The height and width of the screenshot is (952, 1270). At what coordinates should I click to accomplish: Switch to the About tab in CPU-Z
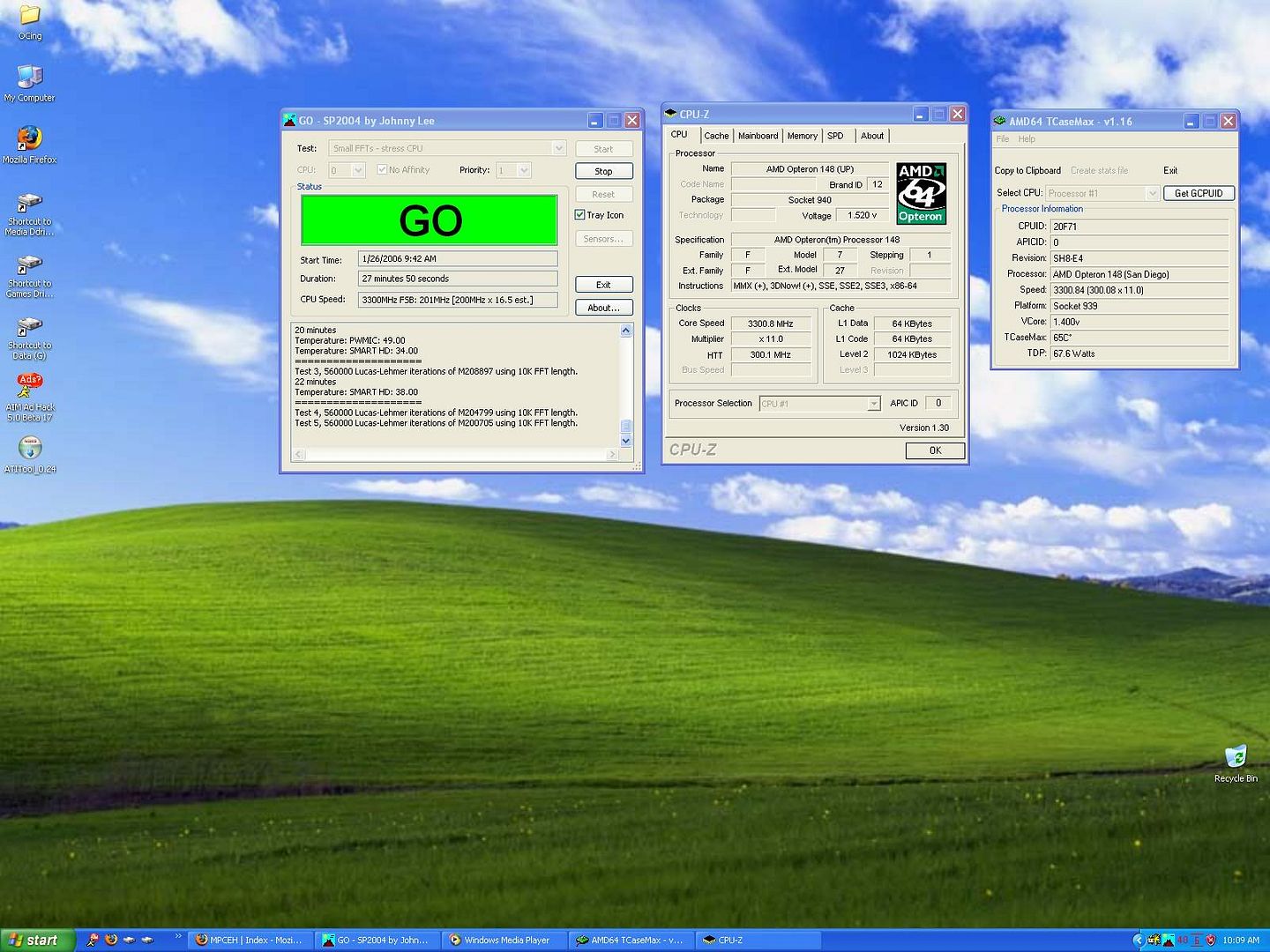tap(872, 136)
